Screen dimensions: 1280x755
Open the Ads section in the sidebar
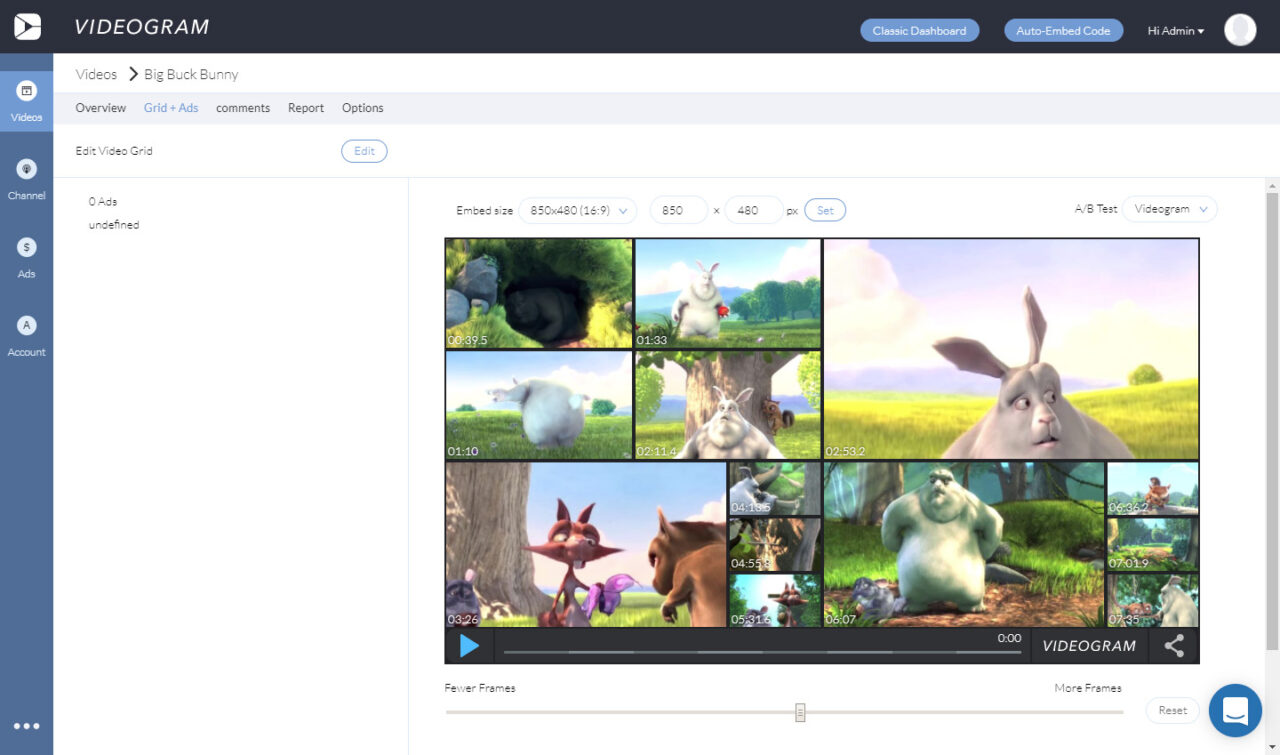27,258
